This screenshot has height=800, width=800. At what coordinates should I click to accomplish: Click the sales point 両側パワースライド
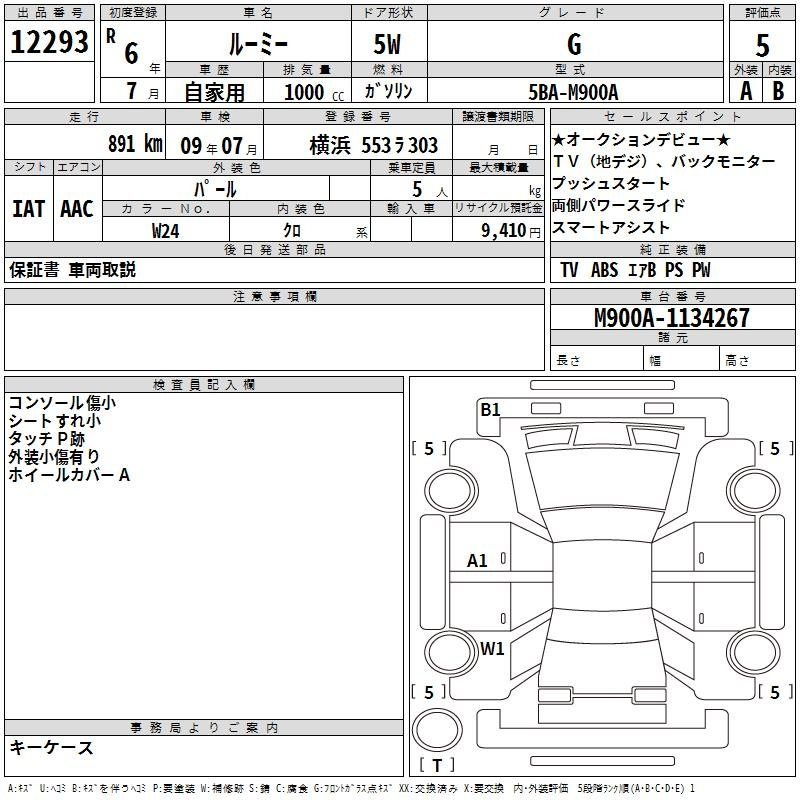coord(618,205)
